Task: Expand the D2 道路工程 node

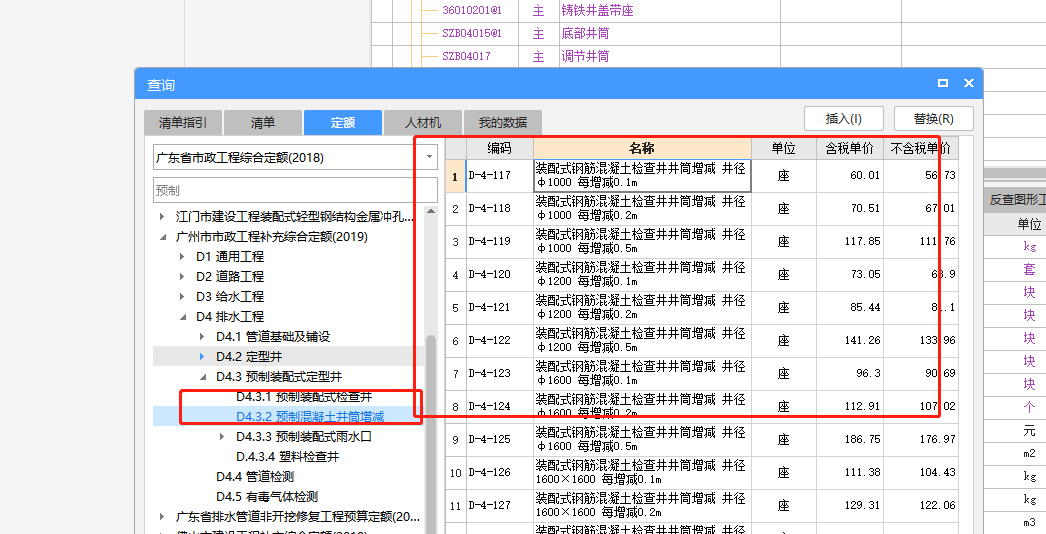Action: (x=182, y=277)
